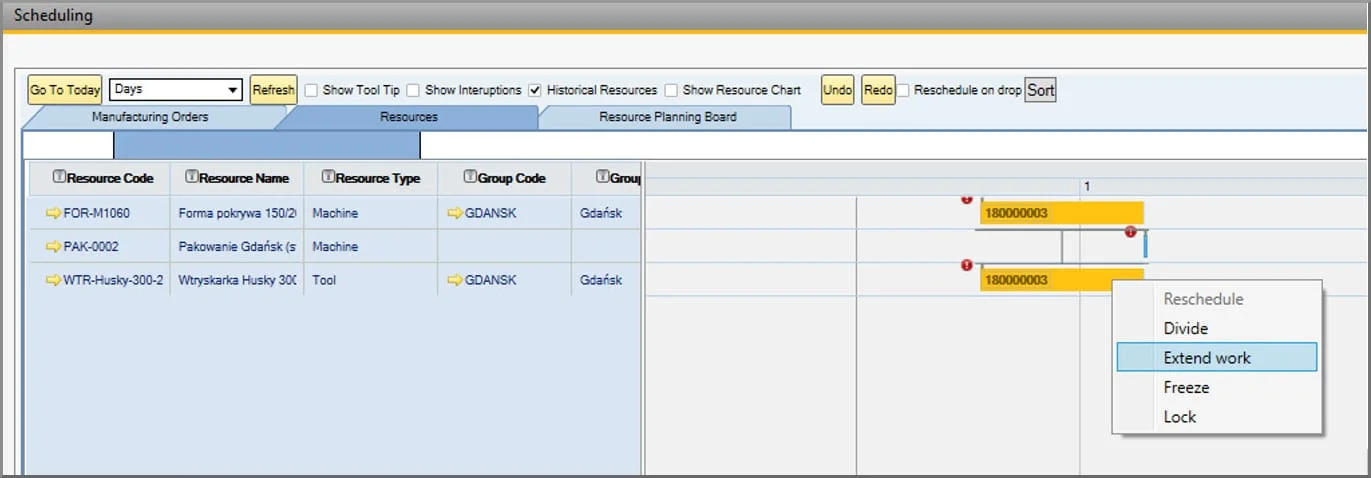Click the yellow arrow beside PAK-0002

click(53, 247)
